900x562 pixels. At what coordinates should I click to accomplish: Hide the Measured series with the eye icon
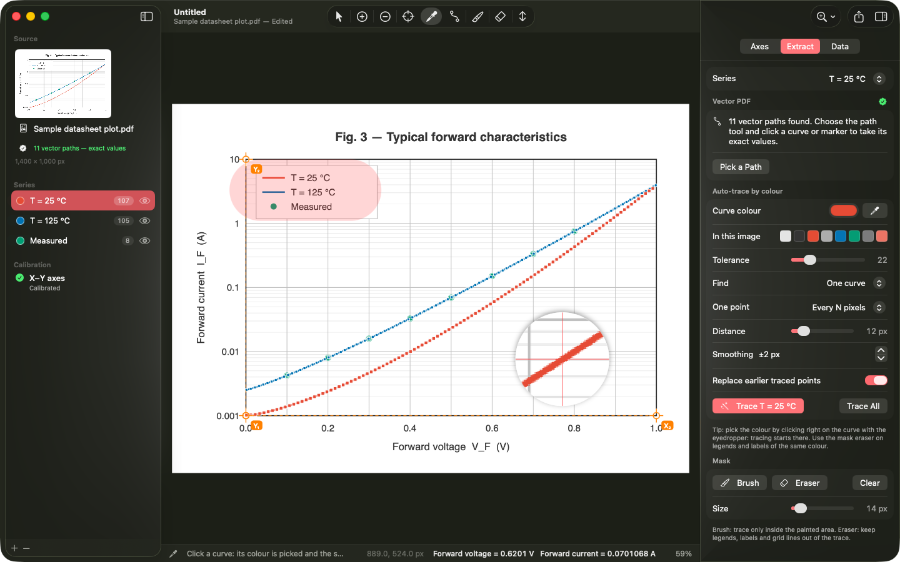(x=145, y=241)
